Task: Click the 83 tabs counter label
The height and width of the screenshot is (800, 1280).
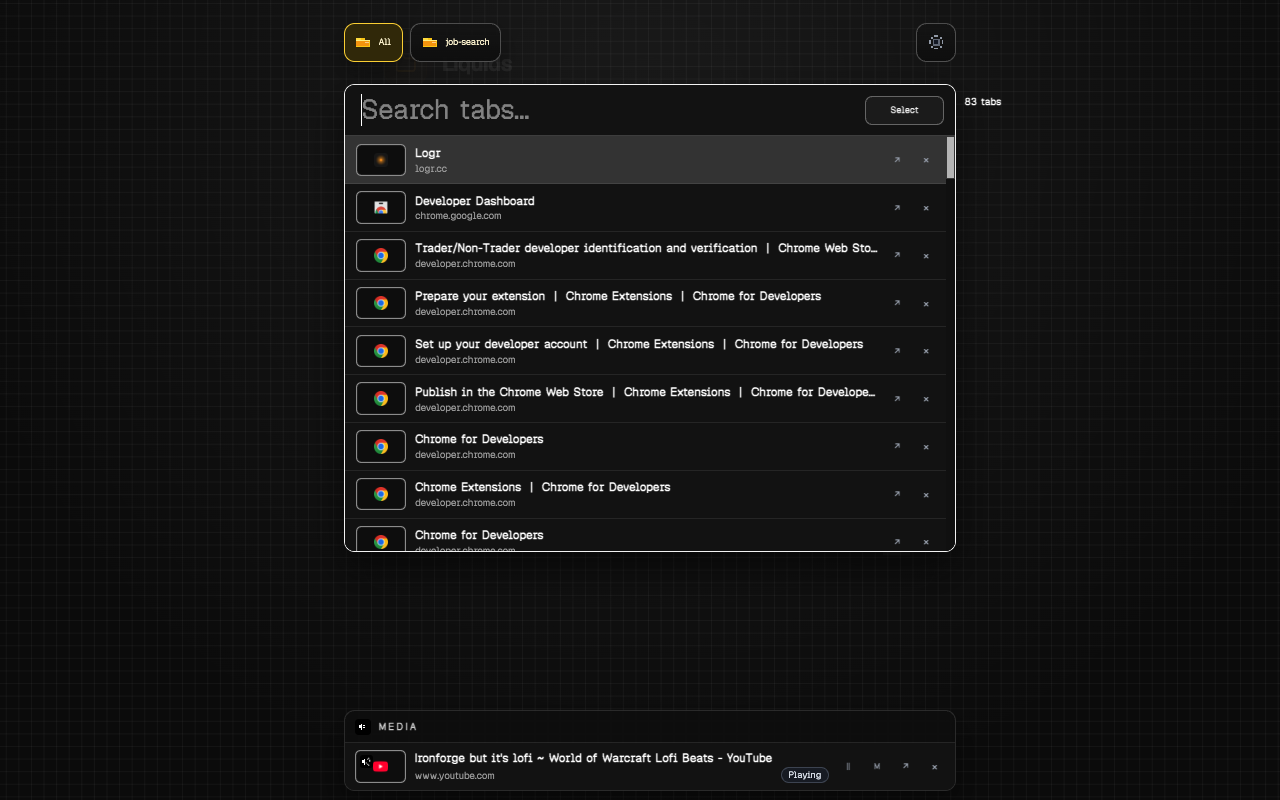Action: [983, 101]
